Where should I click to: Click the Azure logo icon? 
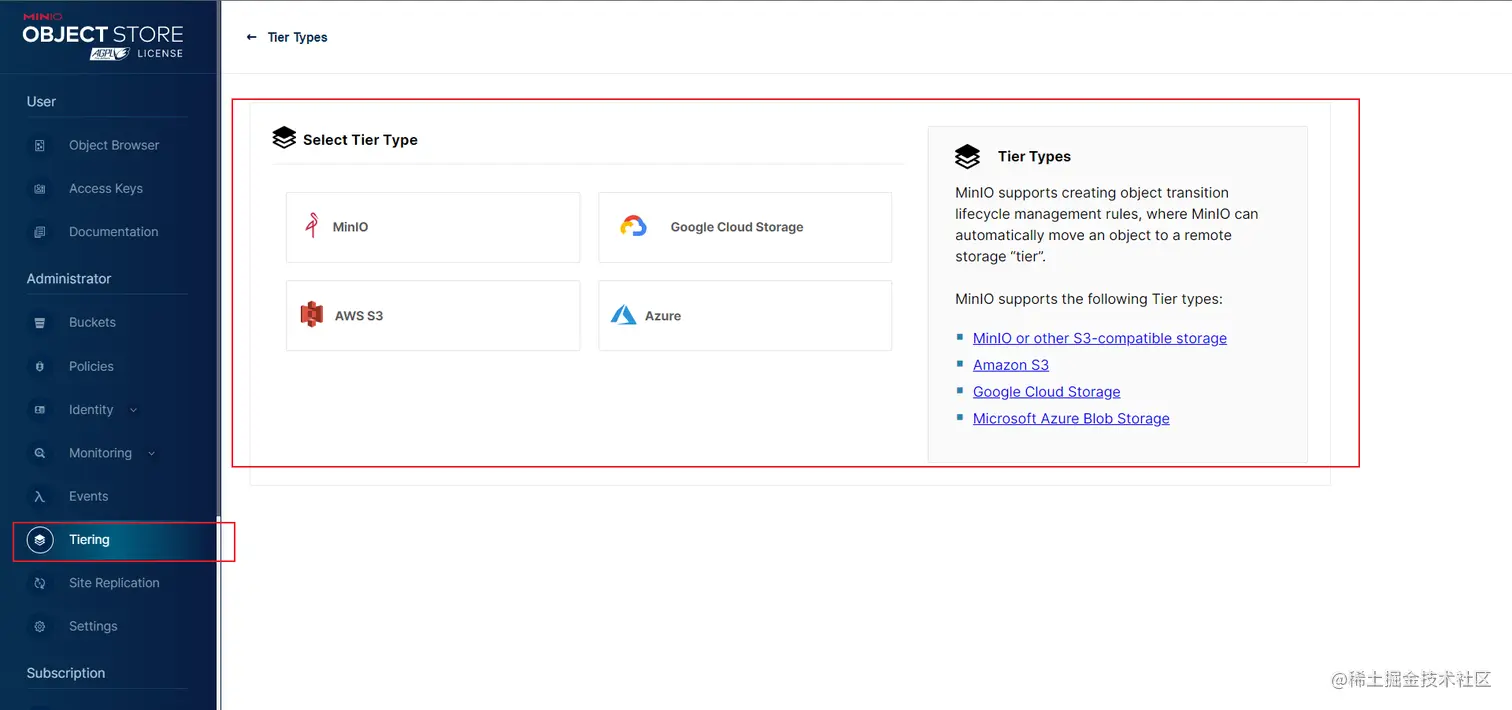tap(624, 315)
